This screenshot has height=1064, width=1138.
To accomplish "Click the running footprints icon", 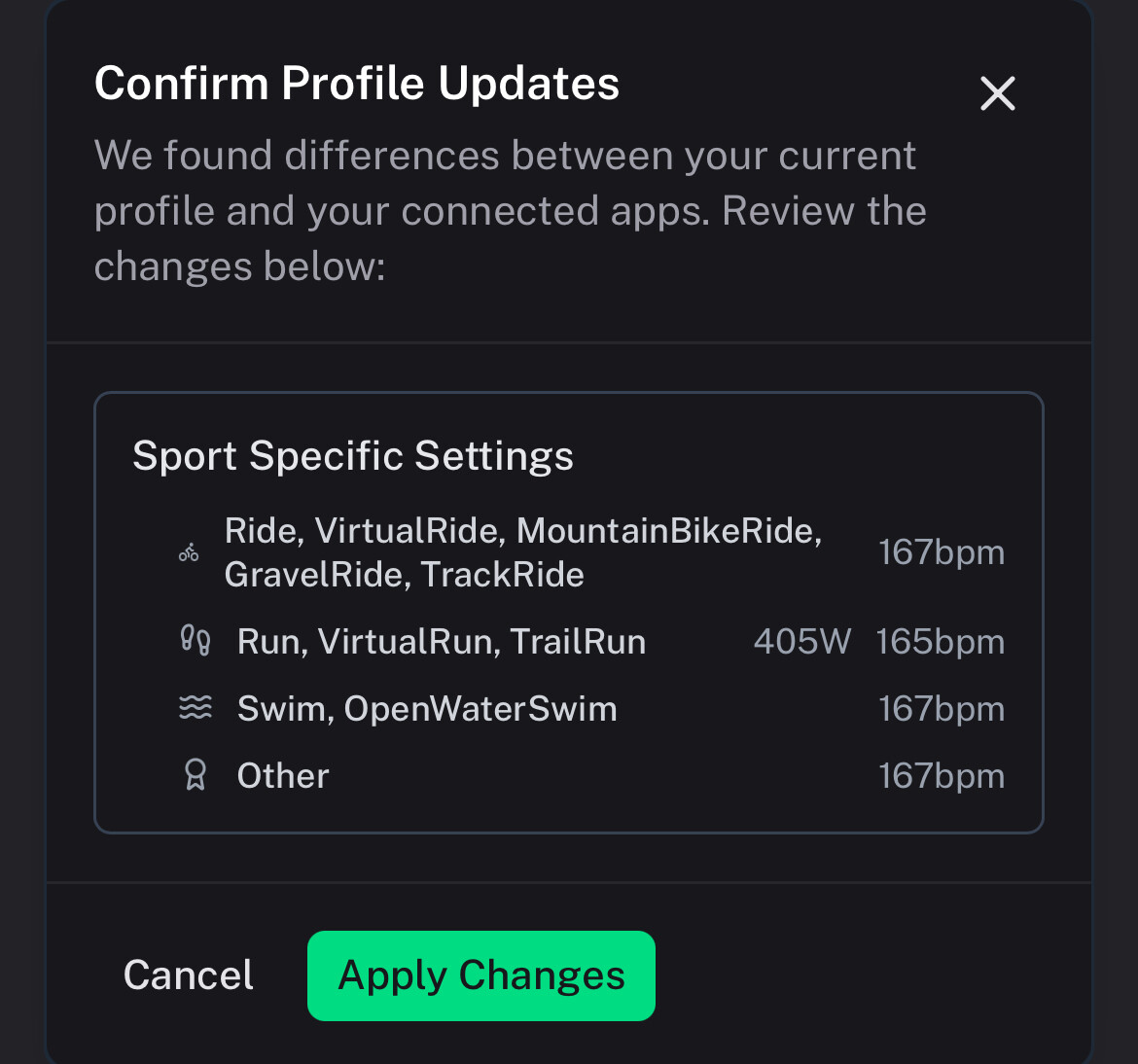I will (196, 641).
